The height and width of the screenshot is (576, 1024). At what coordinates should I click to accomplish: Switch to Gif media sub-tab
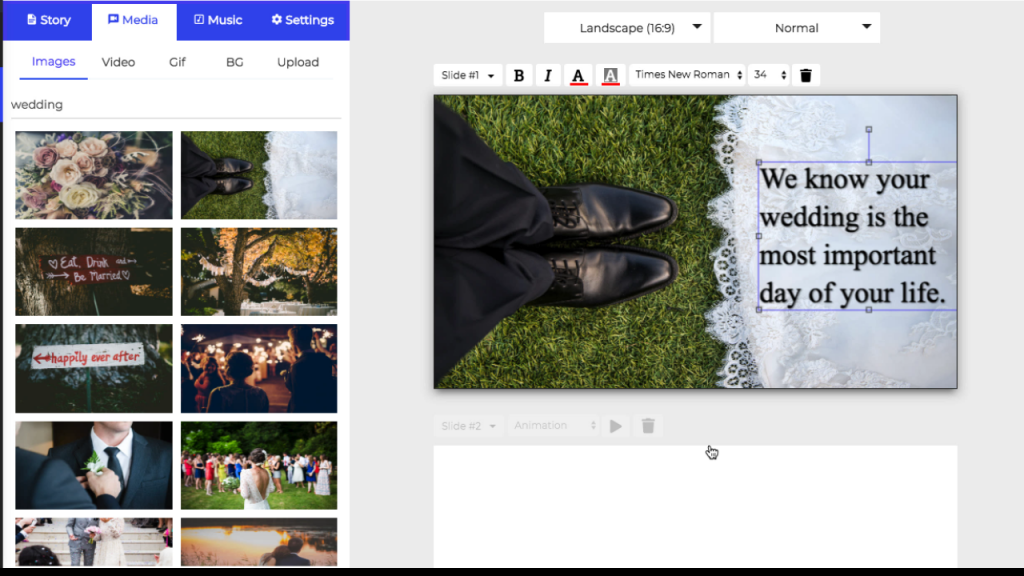[x=177, y=62]
